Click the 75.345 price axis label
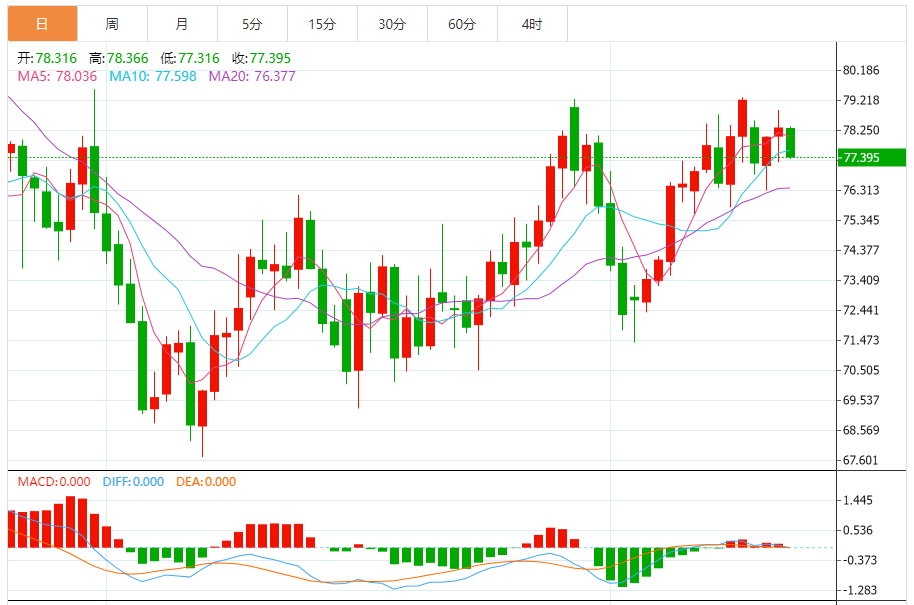Screen dimensions: 914x605 [861, 220]
